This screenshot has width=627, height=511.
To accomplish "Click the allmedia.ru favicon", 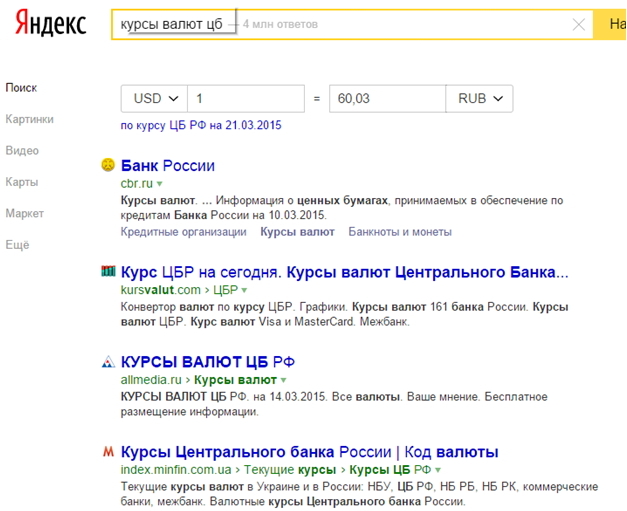I will (108, 361).
